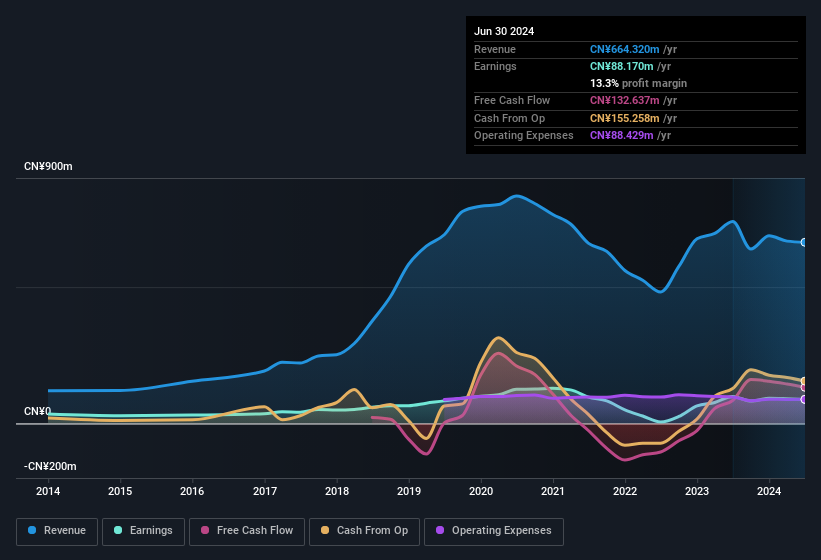Image resolution: width=821 pixels, height=560 pixels.
Task: Click the blue dot beside Revenue legend label
Action: (33, 531)
